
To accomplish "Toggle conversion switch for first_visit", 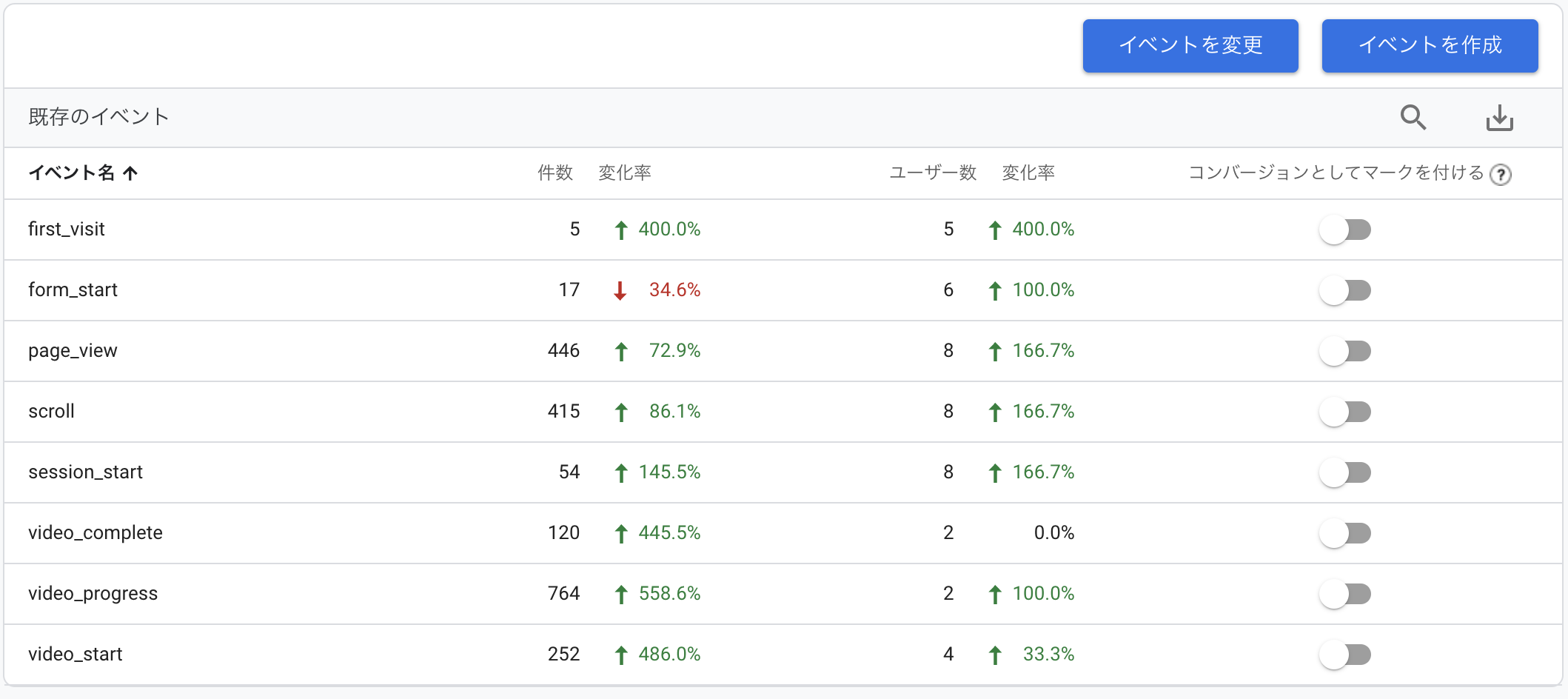I will [1345, 230].
